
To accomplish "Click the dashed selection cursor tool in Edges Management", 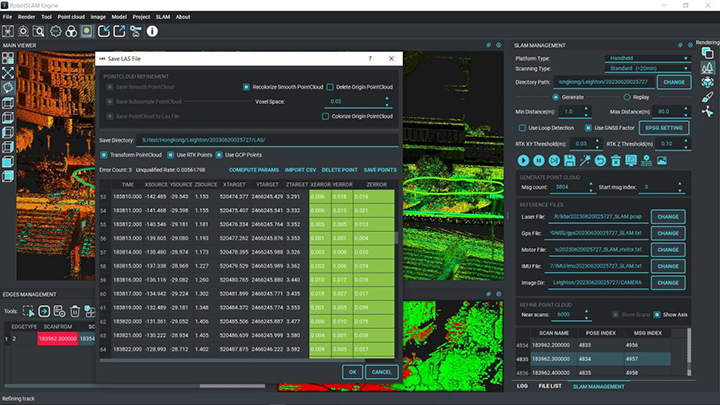I will 28,311.
